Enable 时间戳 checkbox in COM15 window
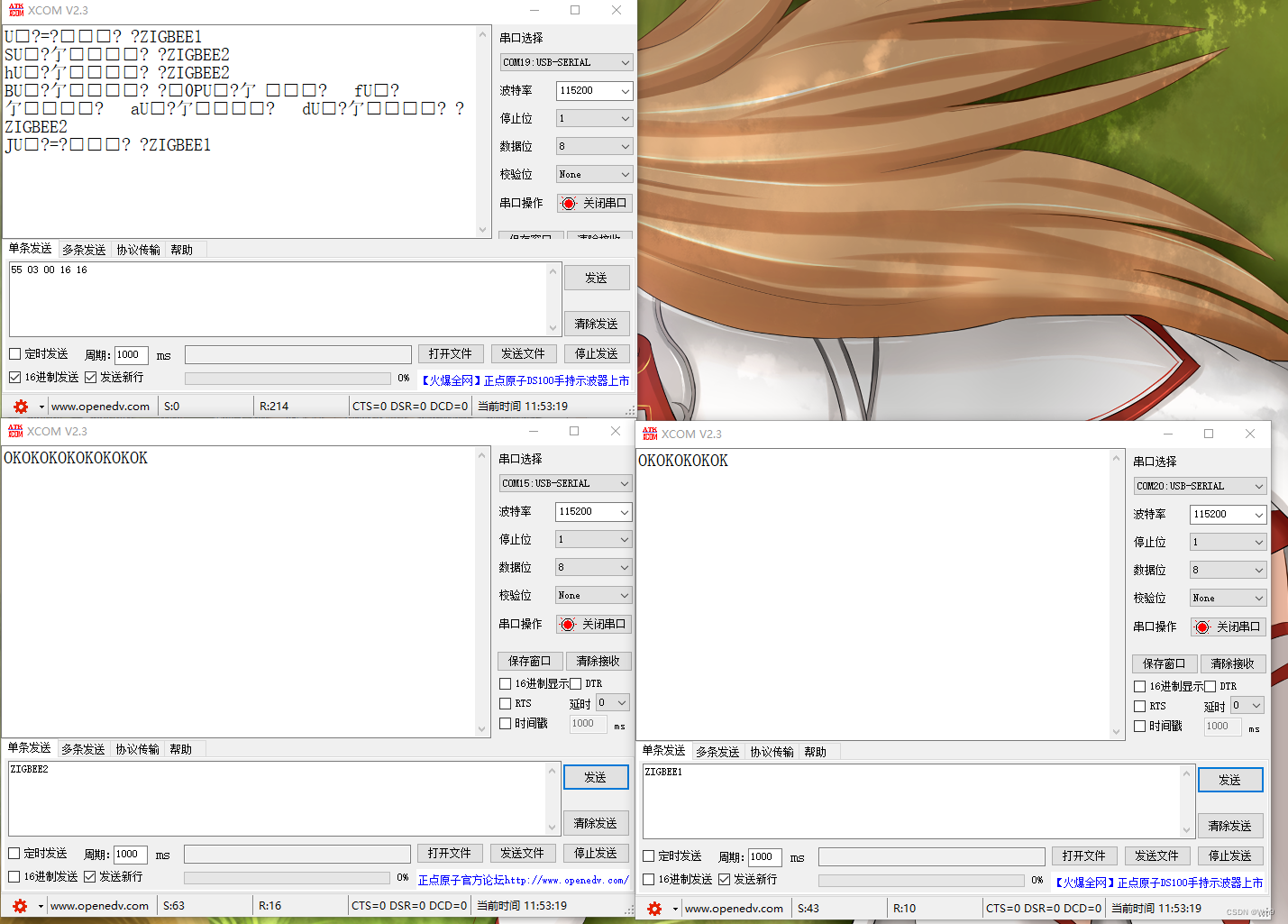This screenshot has width=1288, height=924. tap(506, 724)
